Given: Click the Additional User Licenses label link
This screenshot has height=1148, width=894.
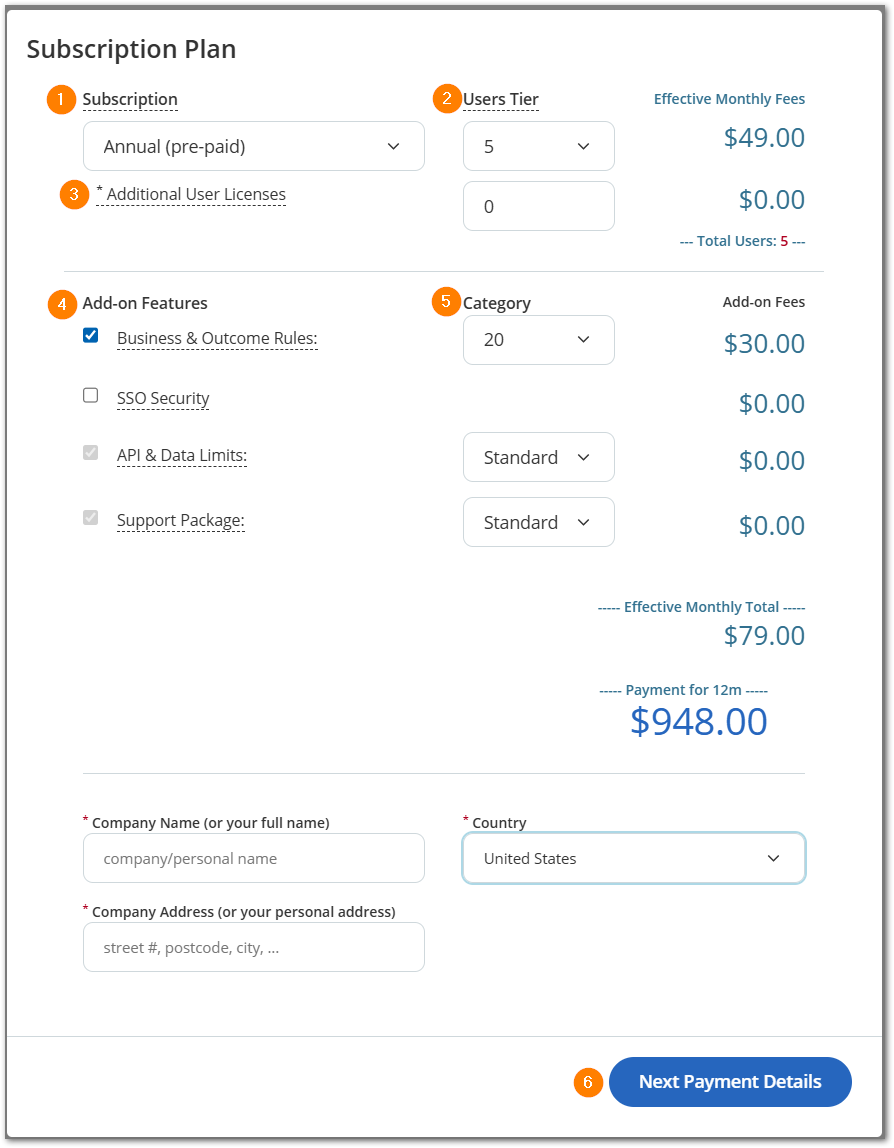Looking at the screenshot, I should click(196, 195).
